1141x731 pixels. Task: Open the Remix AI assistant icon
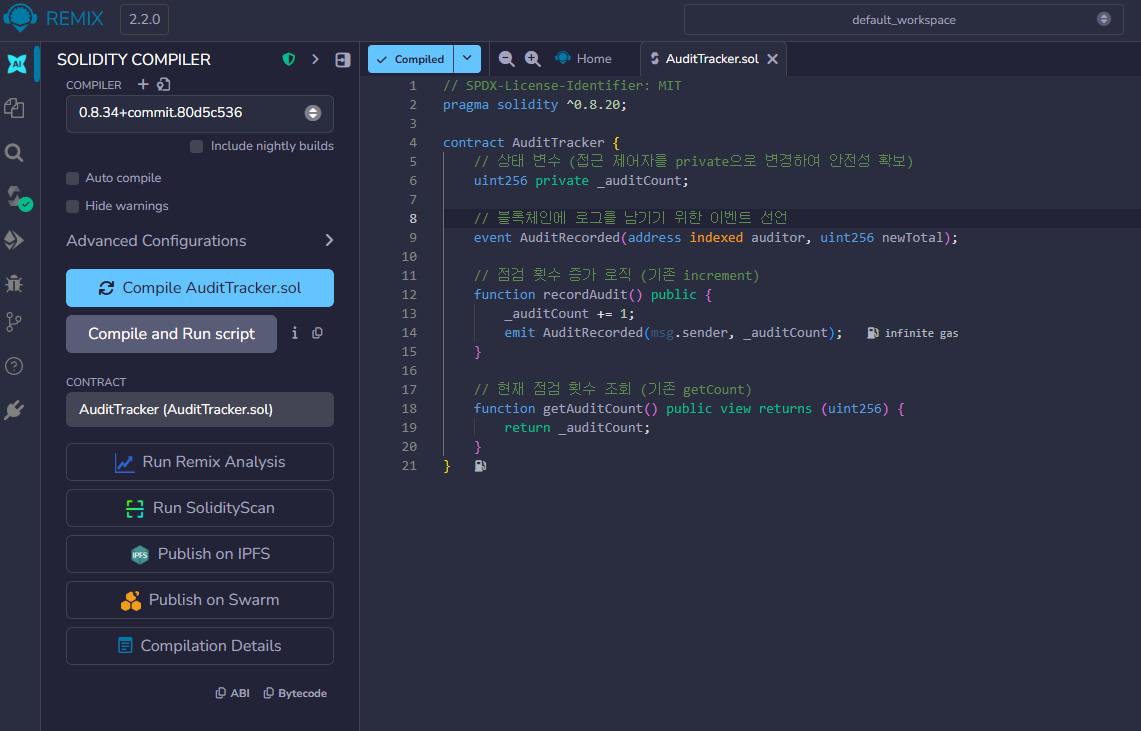(x=17, y=64)
